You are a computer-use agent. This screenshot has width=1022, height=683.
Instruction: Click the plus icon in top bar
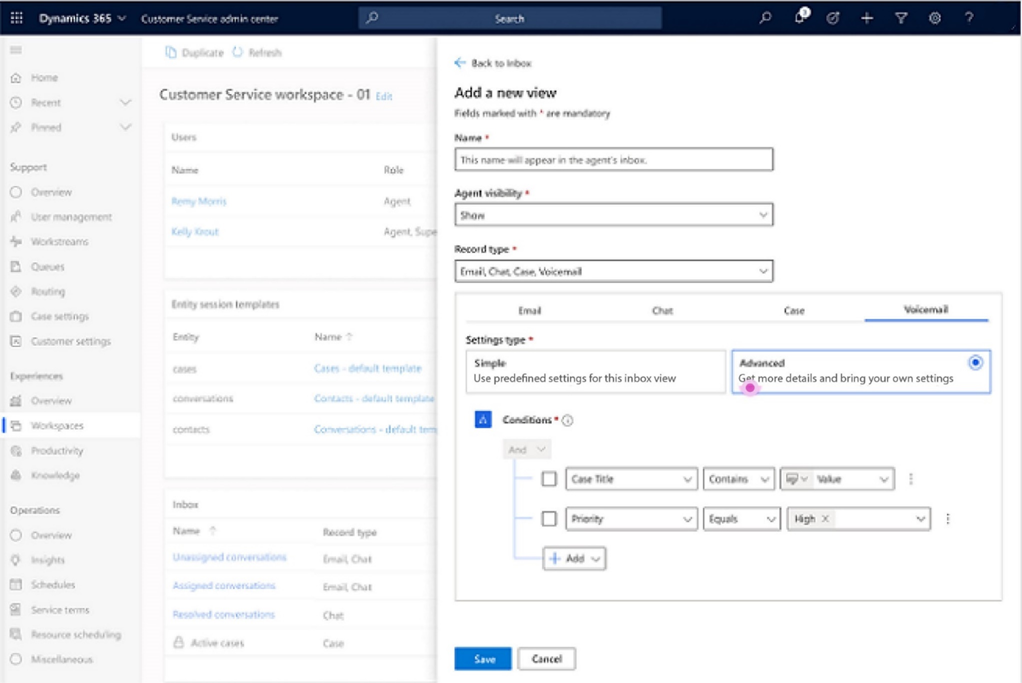(867, 18)
